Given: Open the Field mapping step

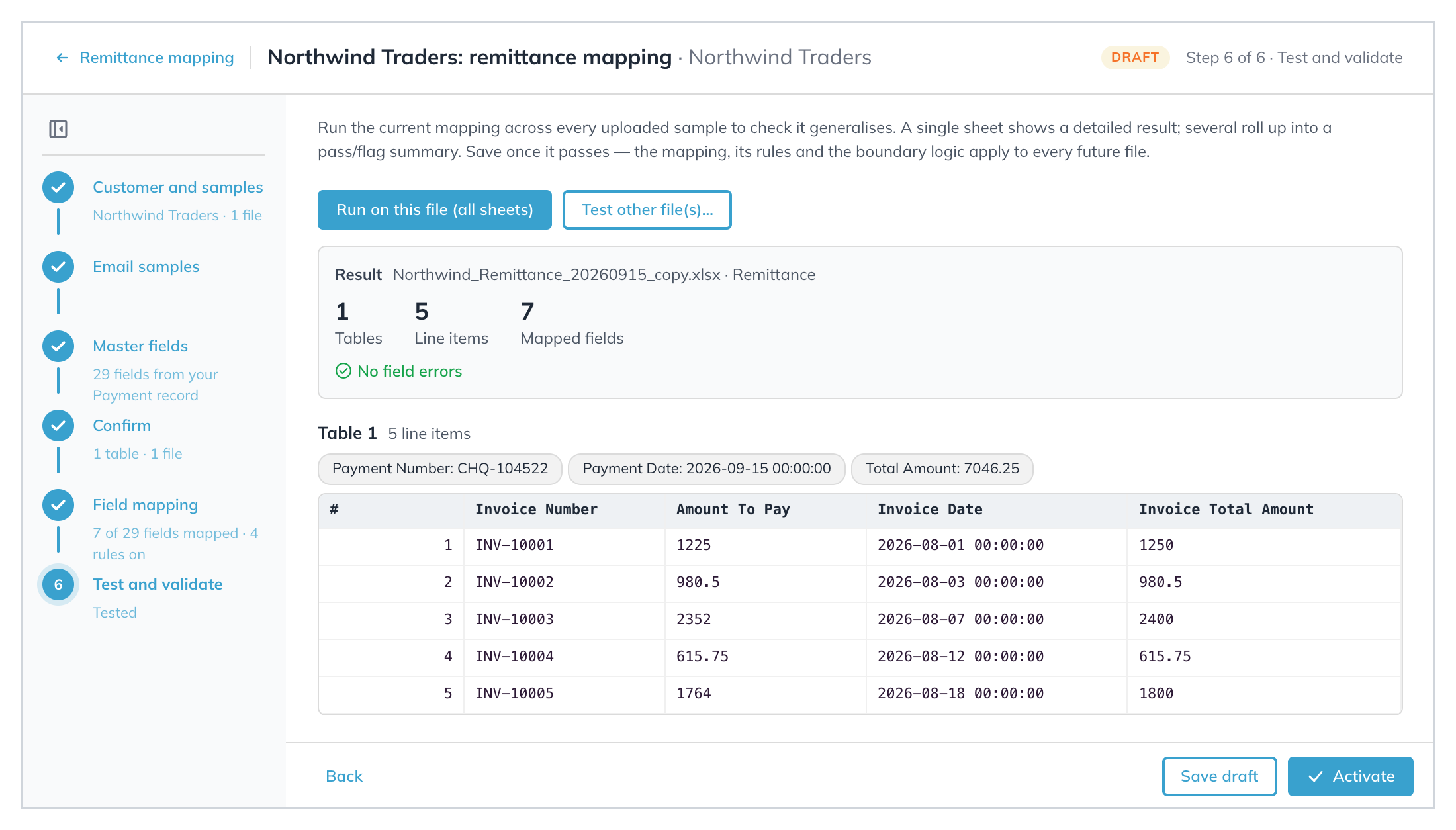Looking at the screenshot, I should [146, 505].
